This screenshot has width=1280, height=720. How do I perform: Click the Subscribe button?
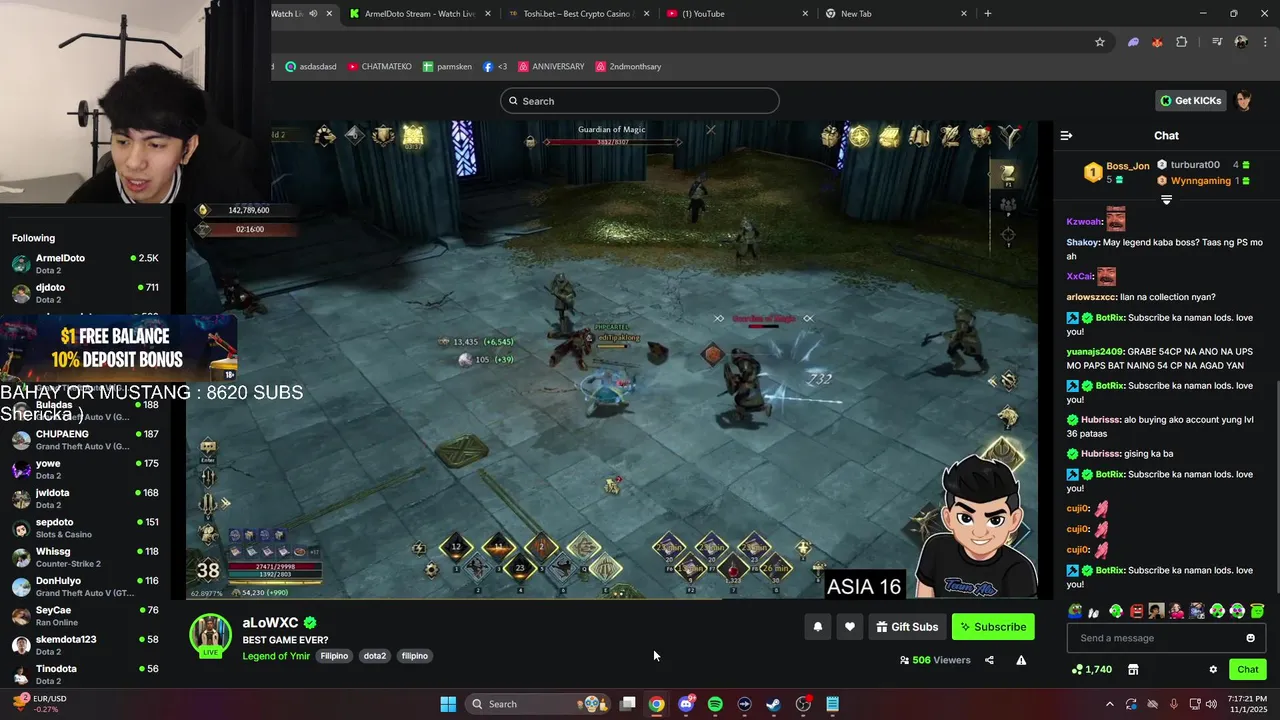(x=993, y=627)
